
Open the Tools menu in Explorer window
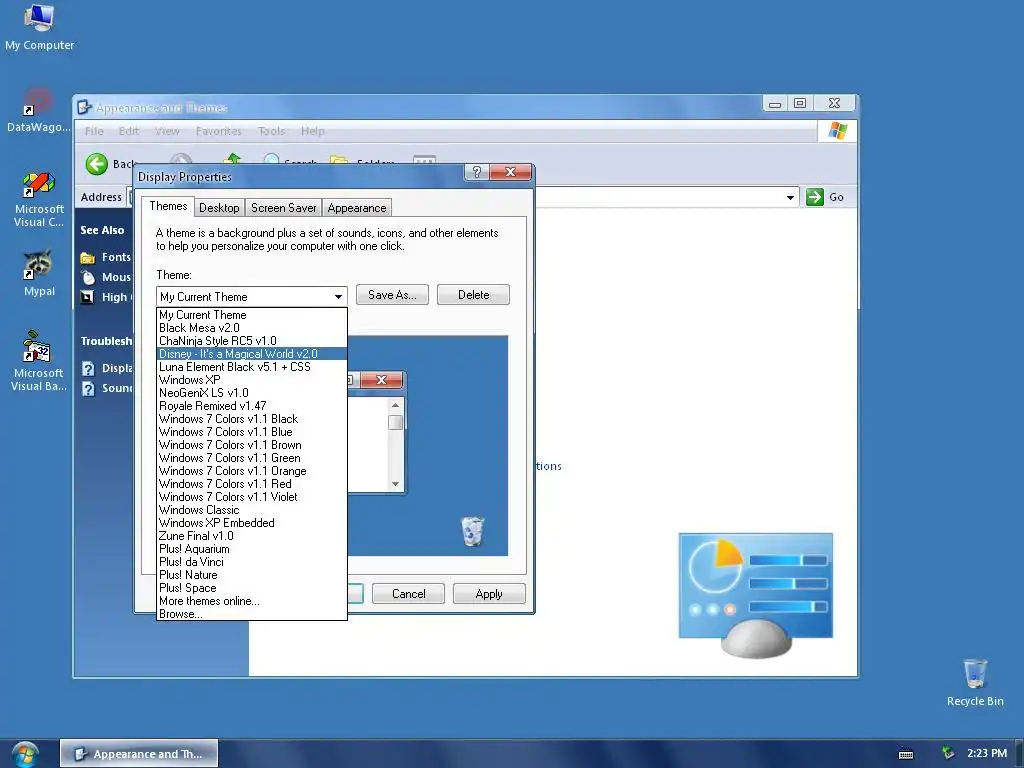271,131
